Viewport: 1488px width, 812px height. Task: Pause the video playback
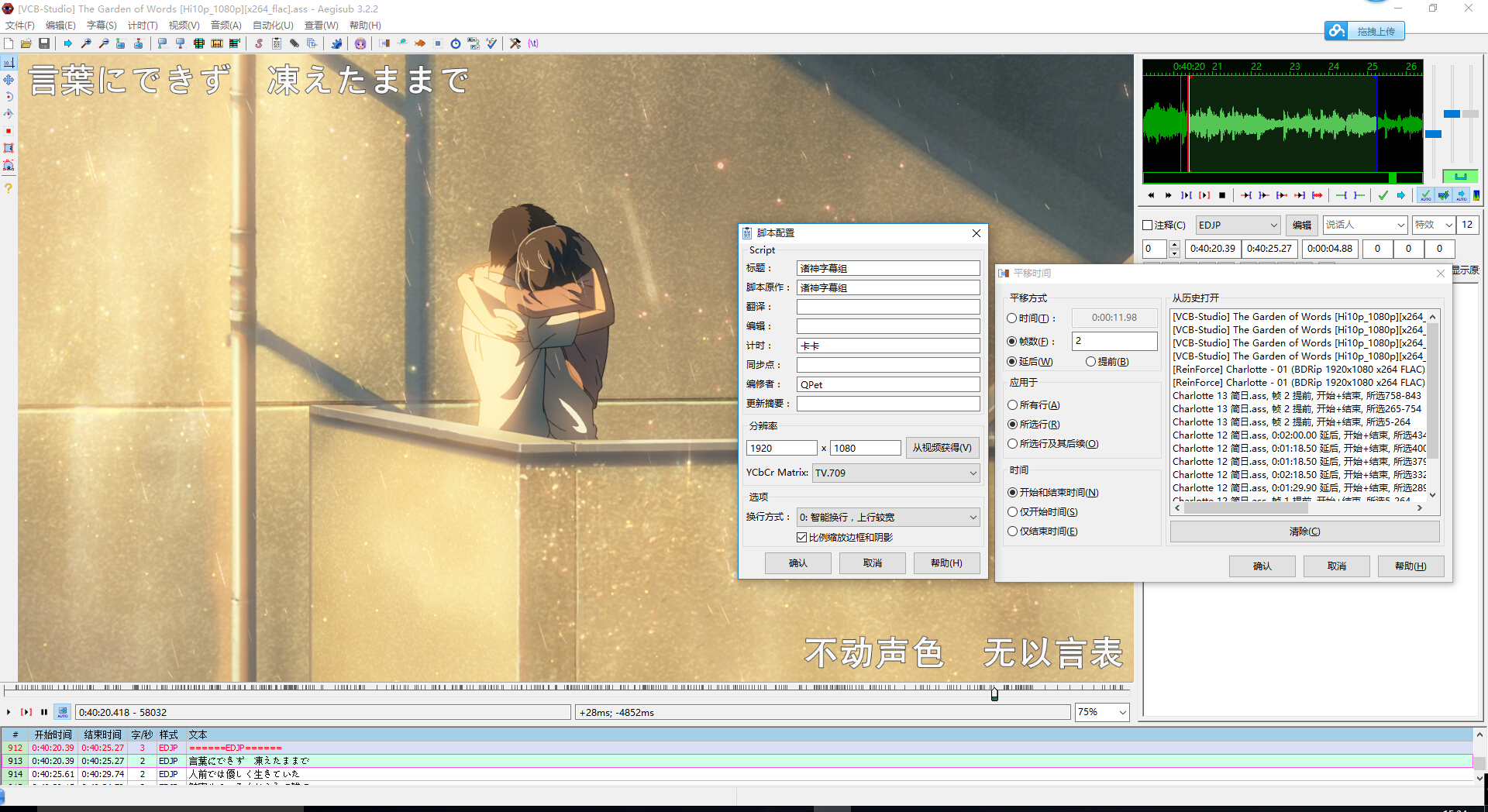(x=44, y=712)
